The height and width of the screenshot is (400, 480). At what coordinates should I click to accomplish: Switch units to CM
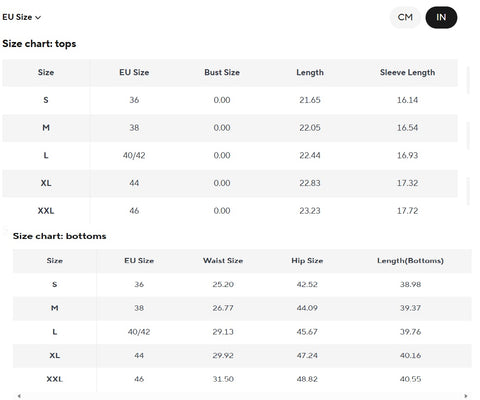(x=405, y=17)
